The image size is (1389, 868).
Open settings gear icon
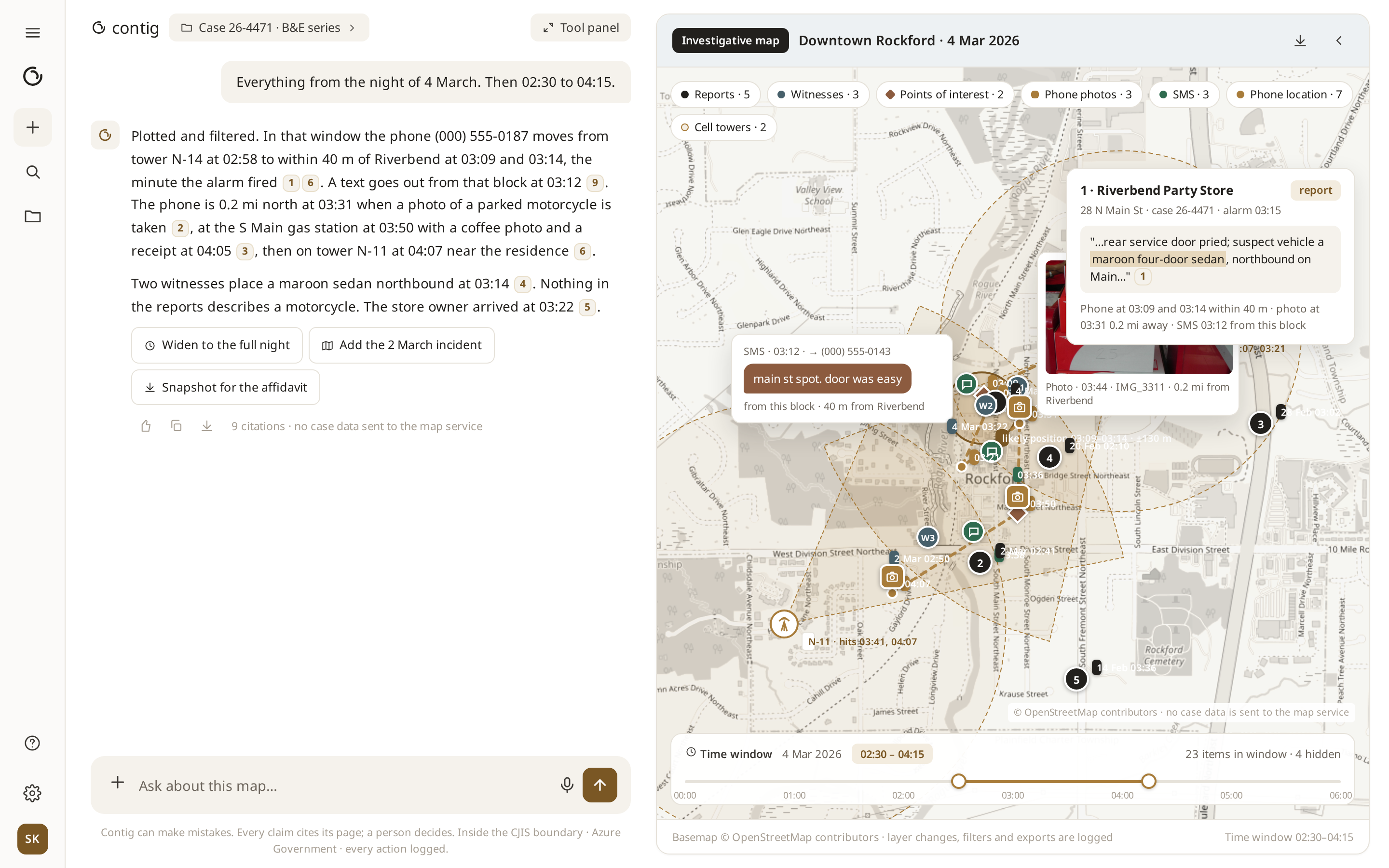click(x=33, y=793)
